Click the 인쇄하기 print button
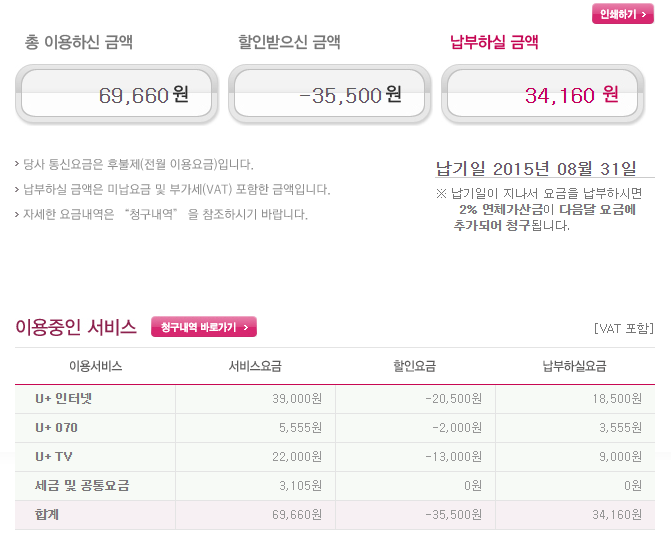This screenshot has height=551, width=671. pos(623,14)
